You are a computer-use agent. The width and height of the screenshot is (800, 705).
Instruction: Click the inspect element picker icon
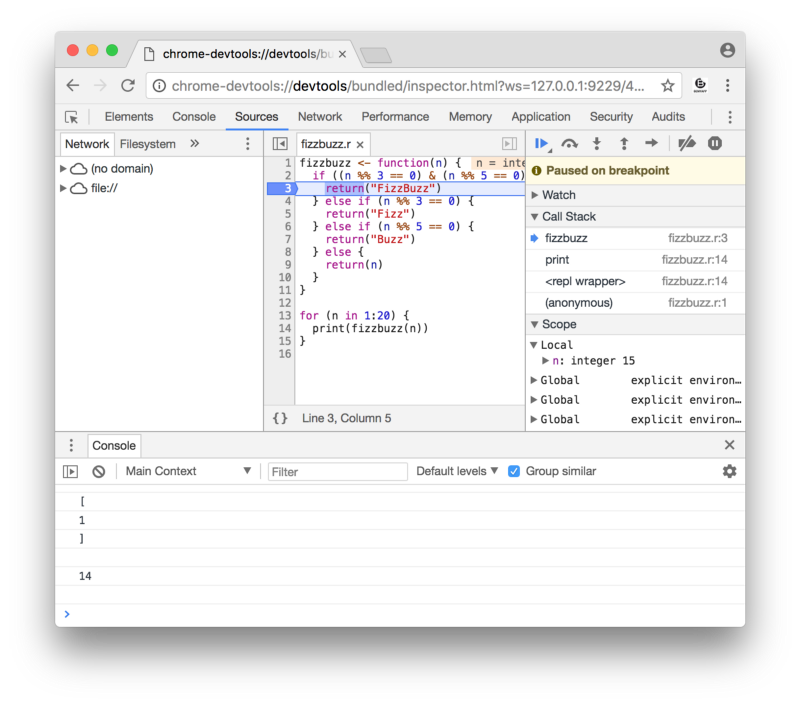pos(72,117)
